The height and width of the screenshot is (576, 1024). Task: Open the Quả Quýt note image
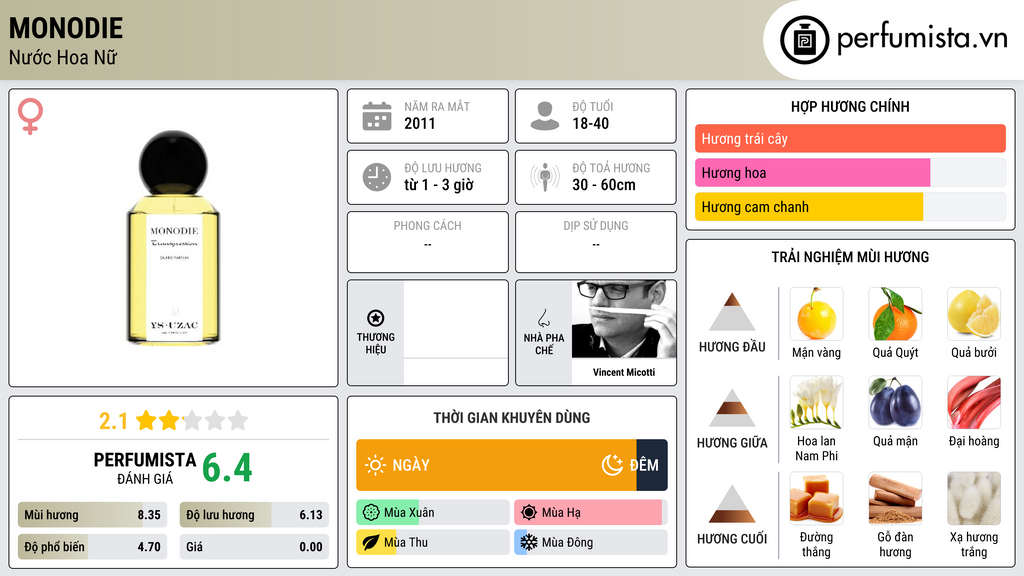coord(895,314)
